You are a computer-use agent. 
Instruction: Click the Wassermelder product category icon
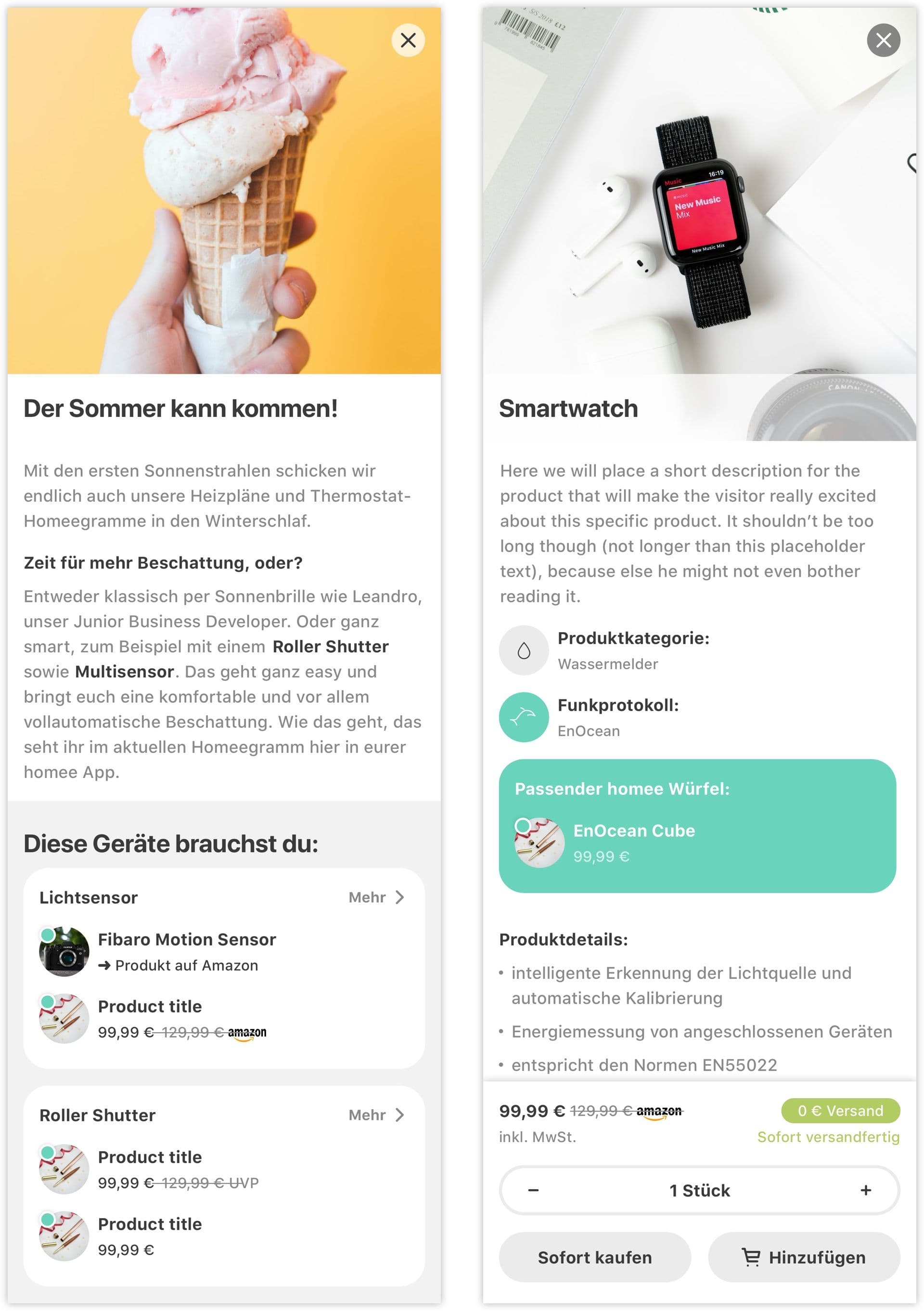point(525,647)
